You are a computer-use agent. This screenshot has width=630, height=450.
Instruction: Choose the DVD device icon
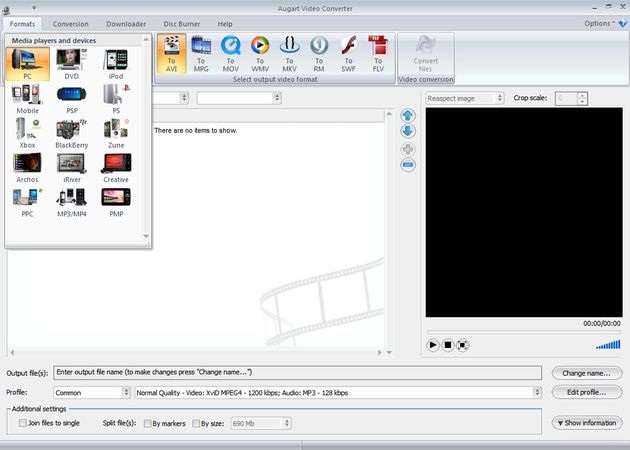(x=72, y=64)
